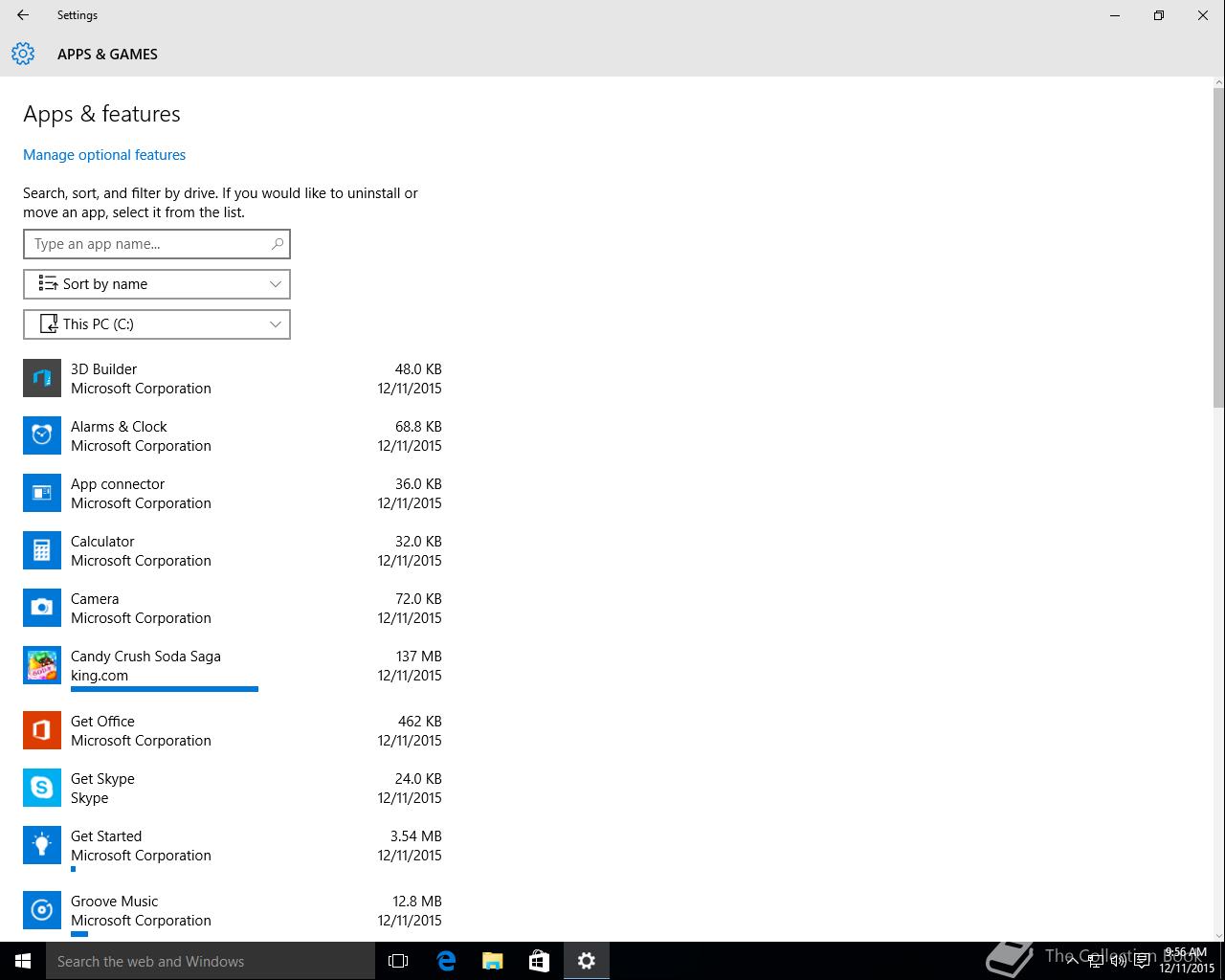Screen dimensions: 1225x980
Task: Select the Get Skype name text
Action: (x=102, y=779)
